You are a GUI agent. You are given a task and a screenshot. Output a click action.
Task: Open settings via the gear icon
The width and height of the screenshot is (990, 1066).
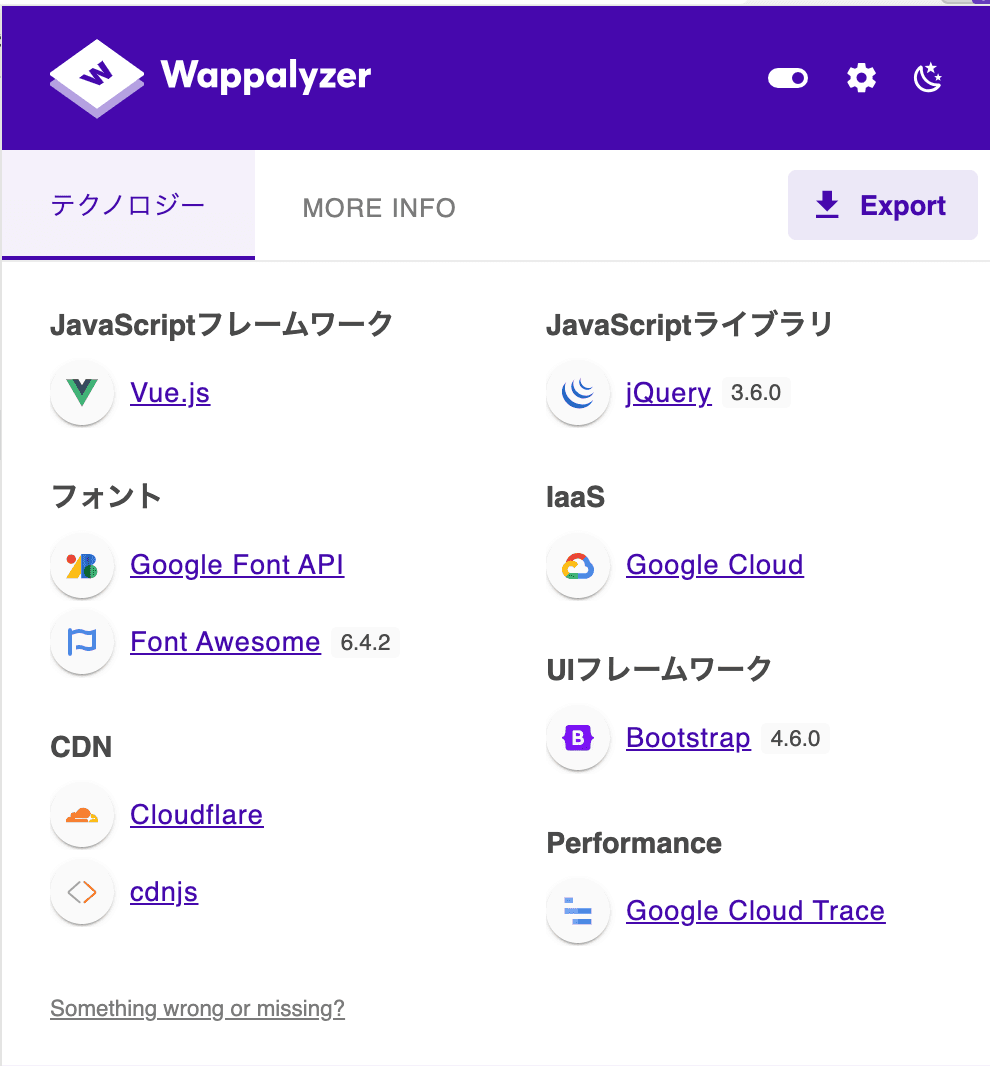click(861, 78)
